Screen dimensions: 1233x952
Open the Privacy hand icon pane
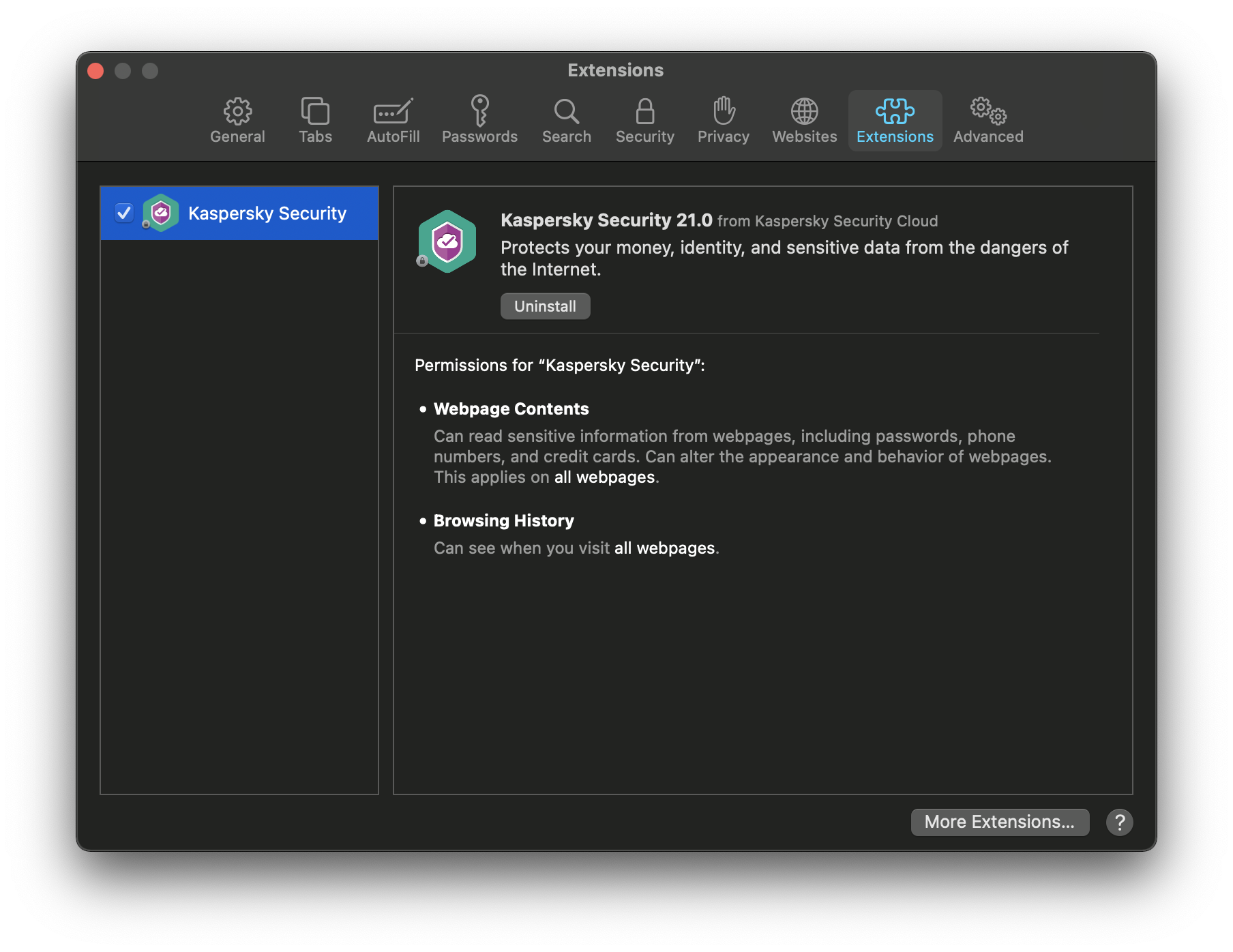coord(724,121)
